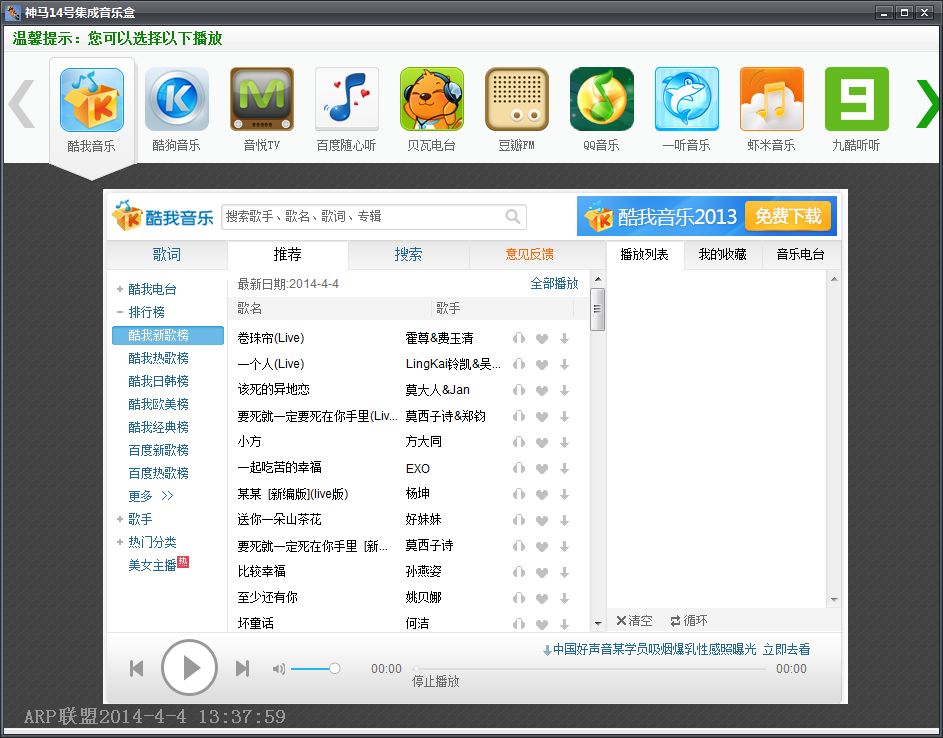Open the 酷狗音乐 music source icon
The image size is (943, 738).
point(176,100)
